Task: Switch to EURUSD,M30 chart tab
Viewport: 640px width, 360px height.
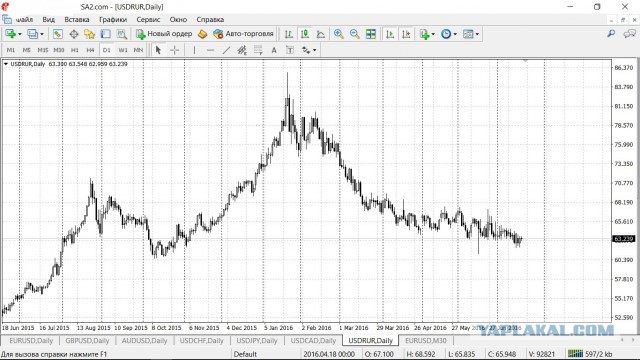Action: tap(426, 340)
